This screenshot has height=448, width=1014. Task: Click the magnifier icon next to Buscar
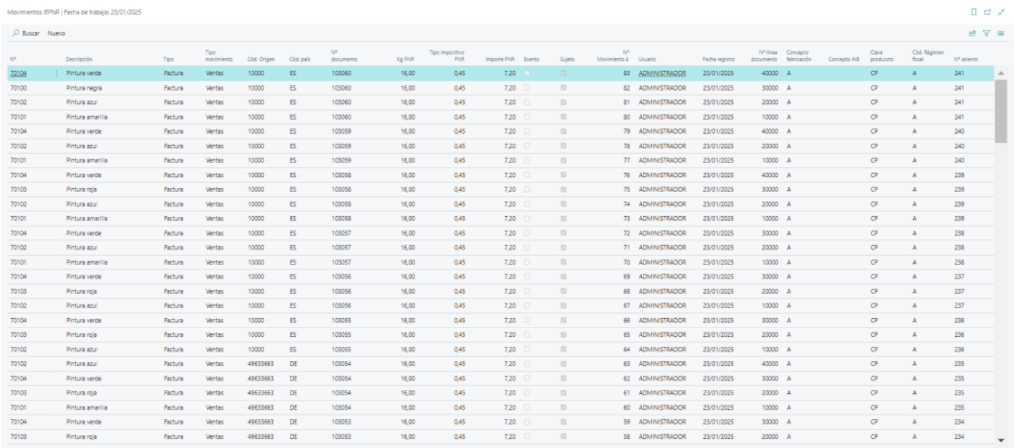[15, 33]
